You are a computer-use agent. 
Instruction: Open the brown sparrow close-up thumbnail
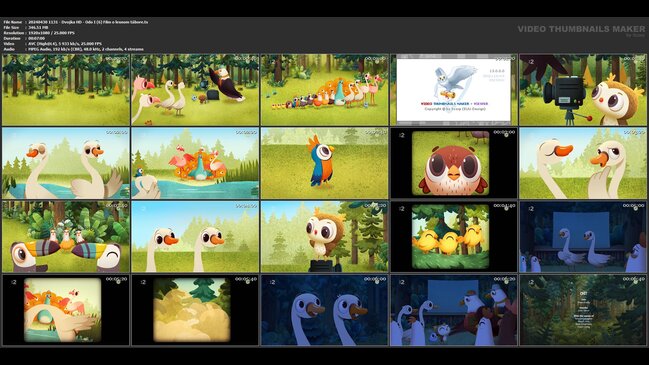454,163
